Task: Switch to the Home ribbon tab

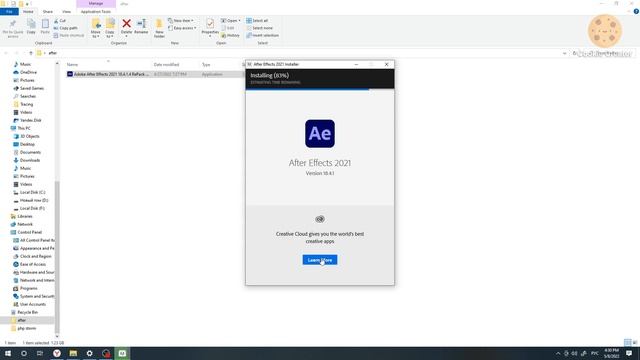Action: click(x=28, y=12)
